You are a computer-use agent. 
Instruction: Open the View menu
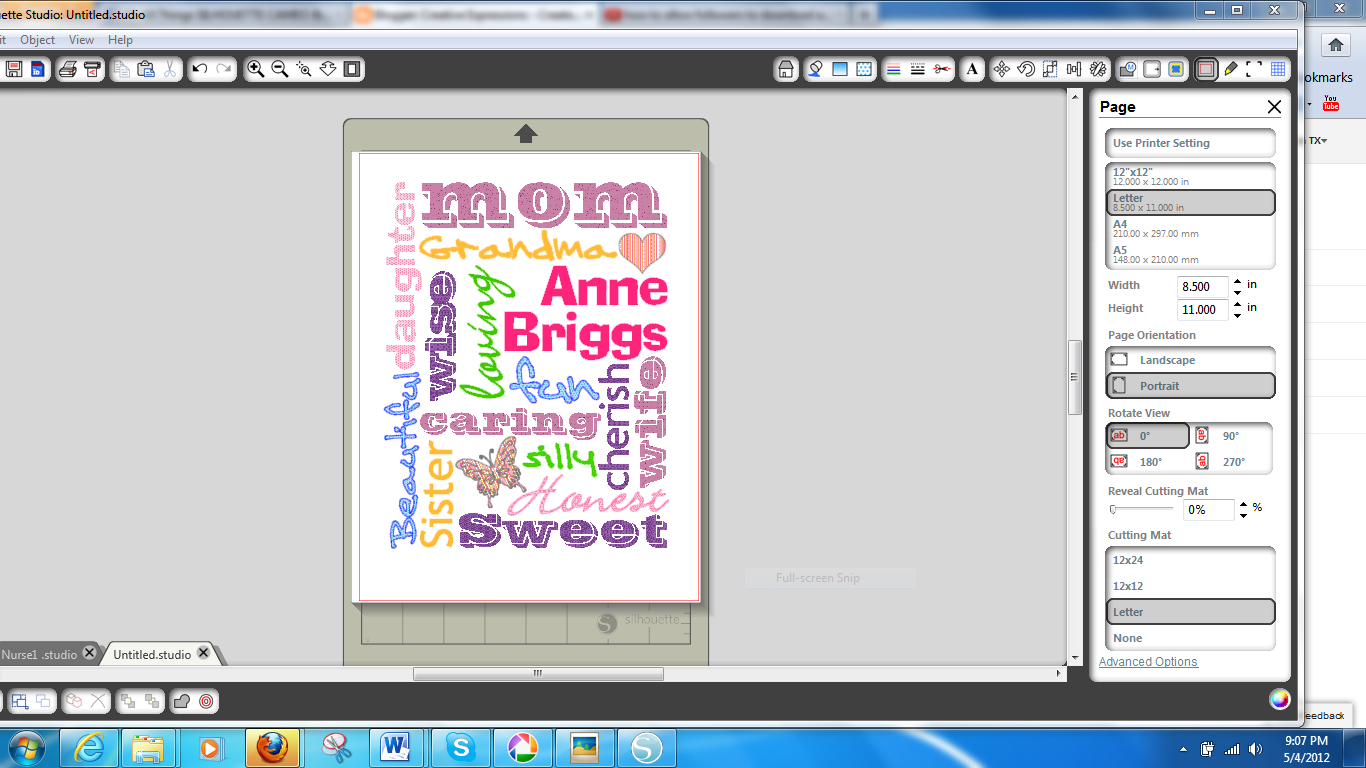tap(80, 39)
